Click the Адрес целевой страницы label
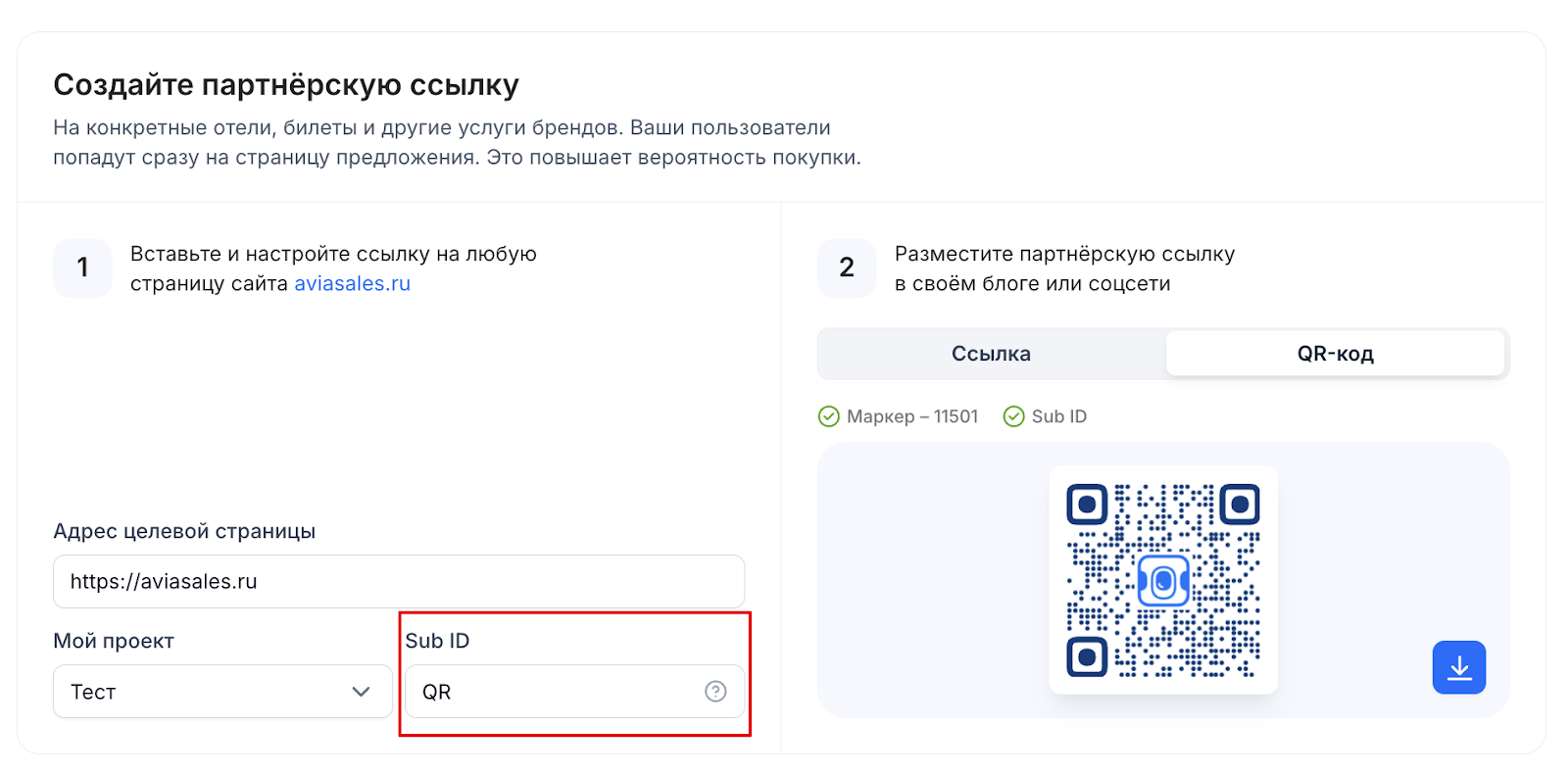The height and width of the screenshot is (776, 1568). pyautogui.click(x=184, y=531)
